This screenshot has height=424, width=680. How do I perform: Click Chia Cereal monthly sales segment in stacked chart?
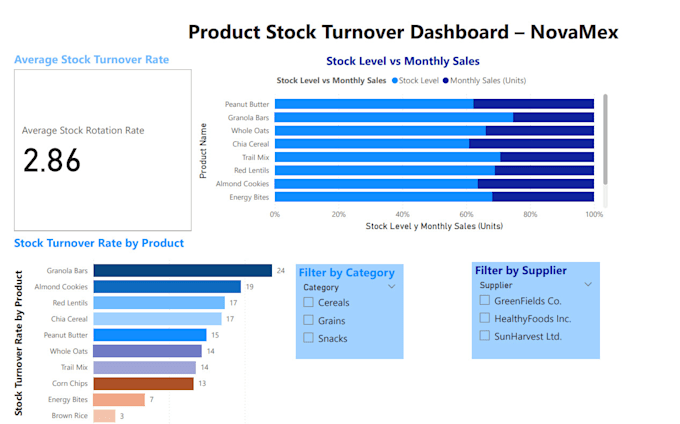[x=532, y=144]
